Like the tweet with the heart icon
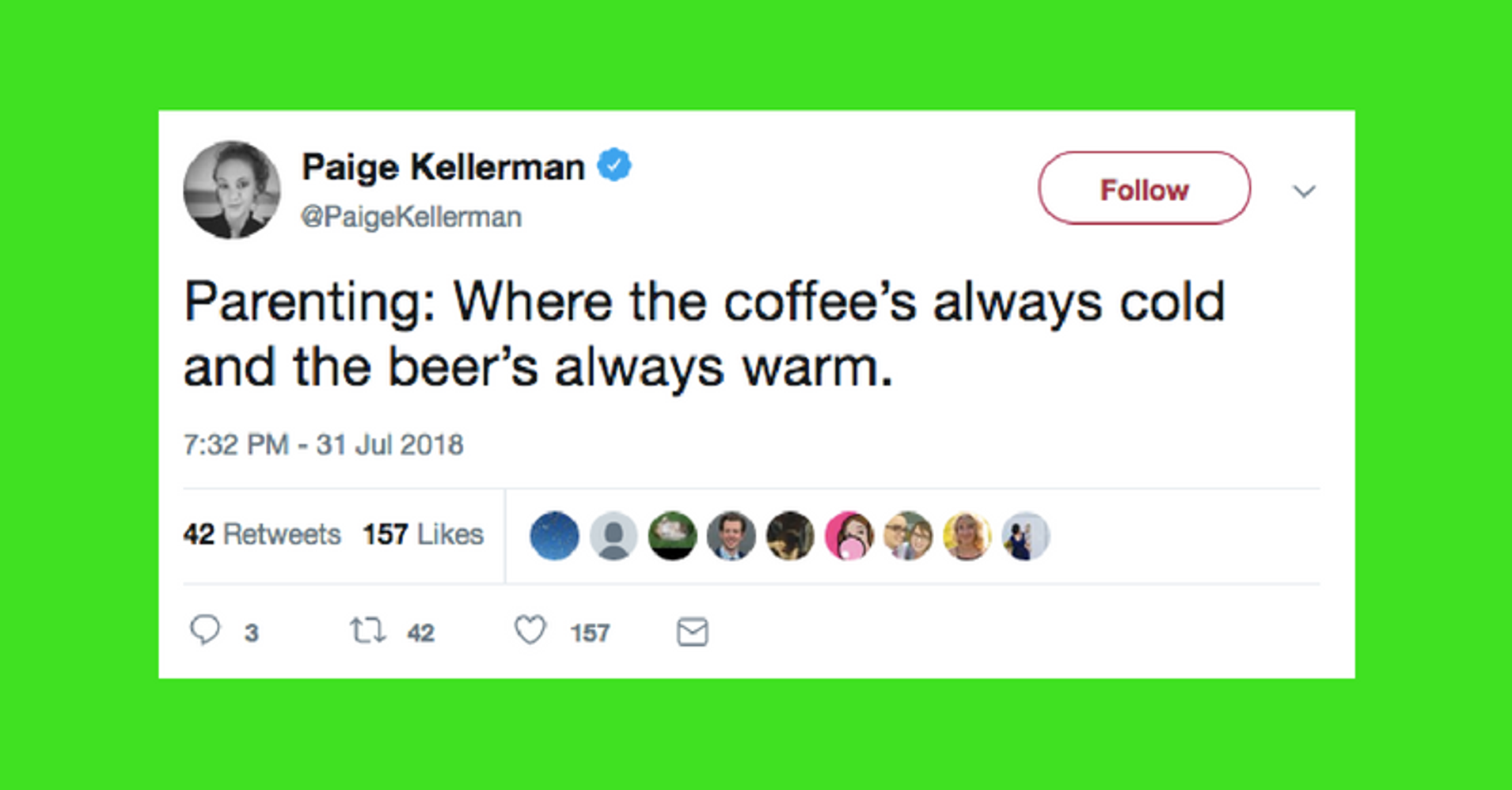The image size is (1512, 790). (530, 631)
